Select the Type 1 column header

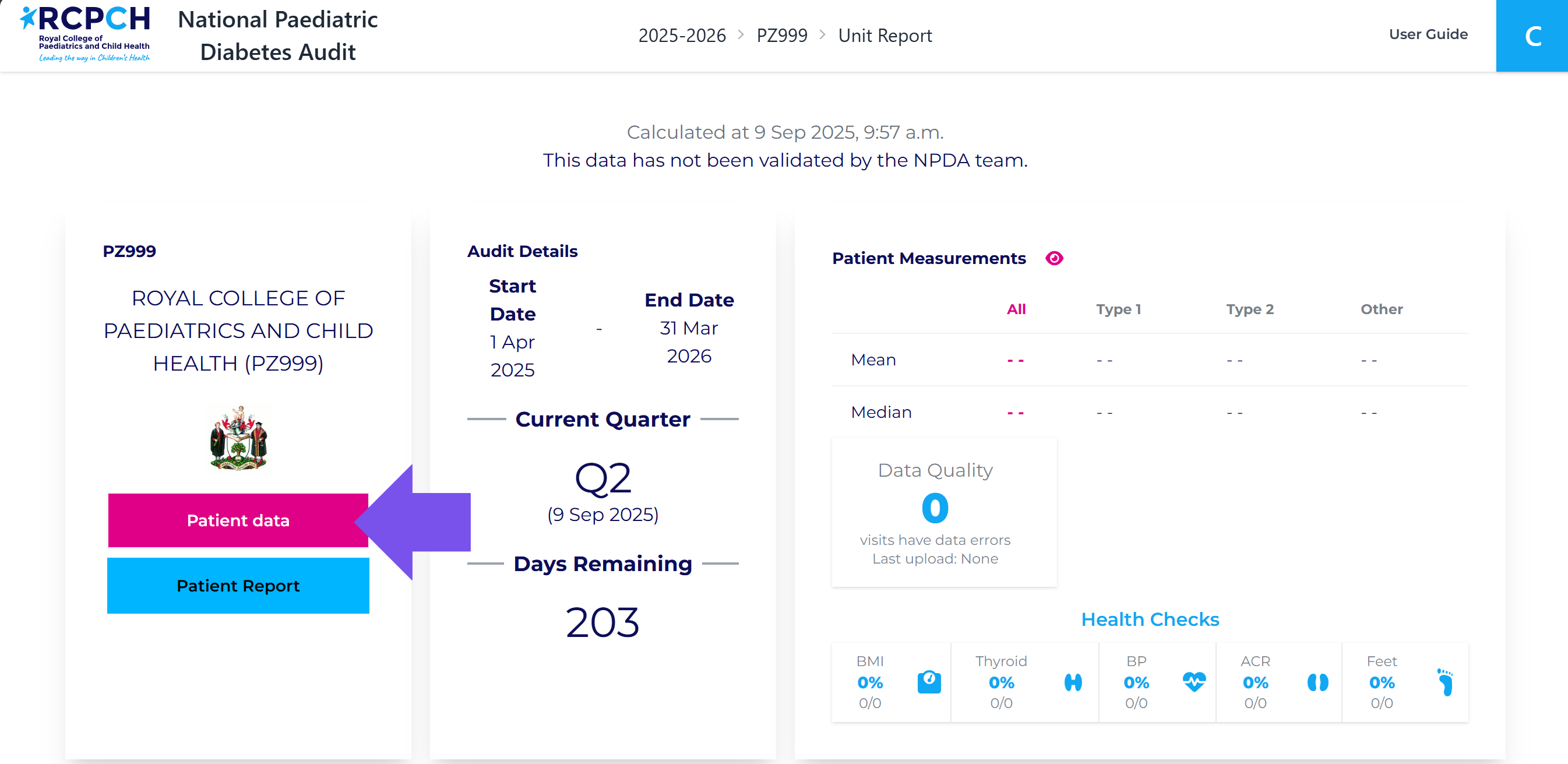tap(1118, 309)
